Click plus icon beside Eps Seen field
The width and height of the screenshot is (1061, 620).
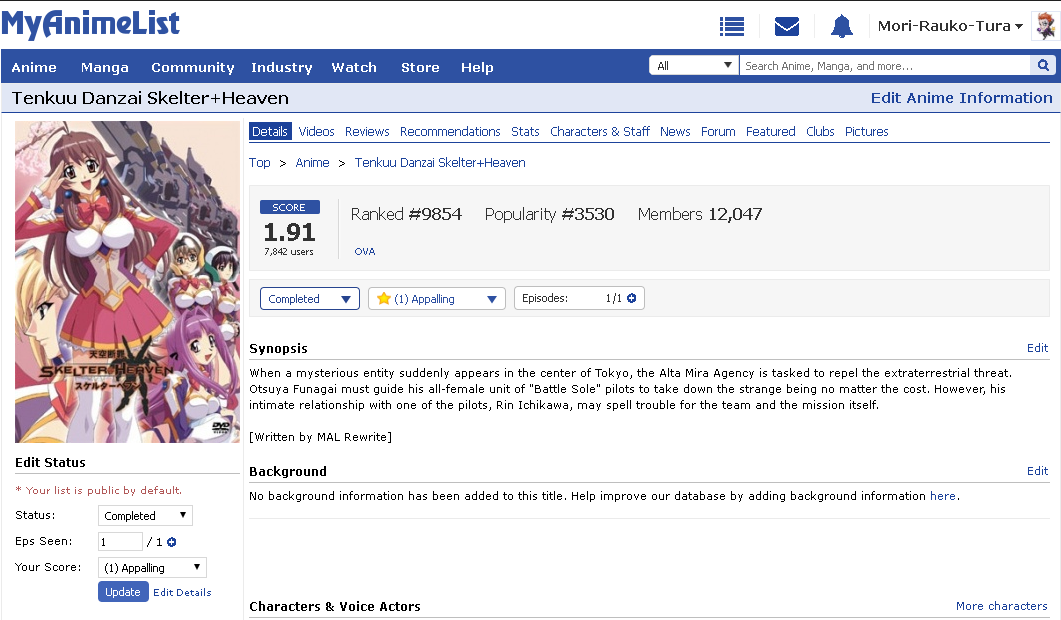(x=172, y=542)
